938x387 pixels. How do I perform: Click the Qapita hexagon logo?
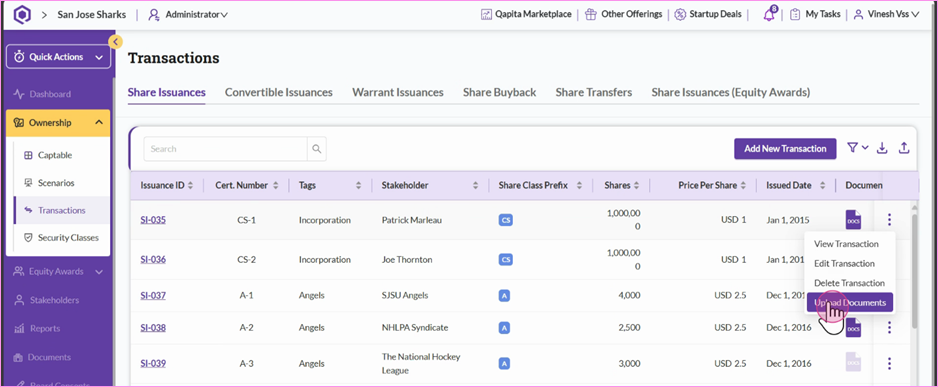(22, 14)
